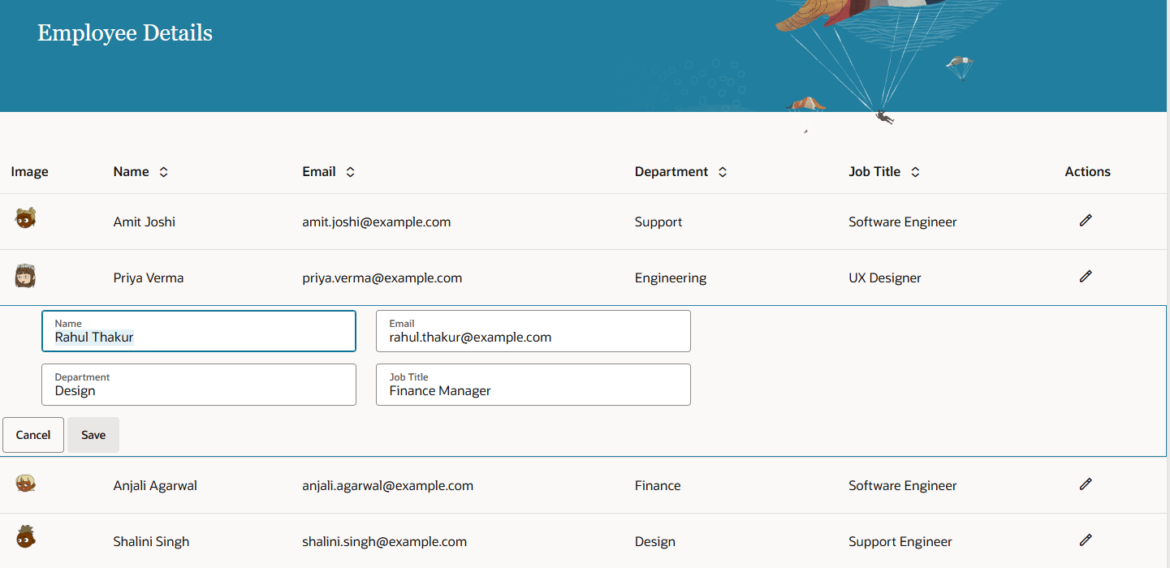1170x568 pixels.
Task: Click the edit pencil for Shalini Singh
Action: coord(1086,540)
